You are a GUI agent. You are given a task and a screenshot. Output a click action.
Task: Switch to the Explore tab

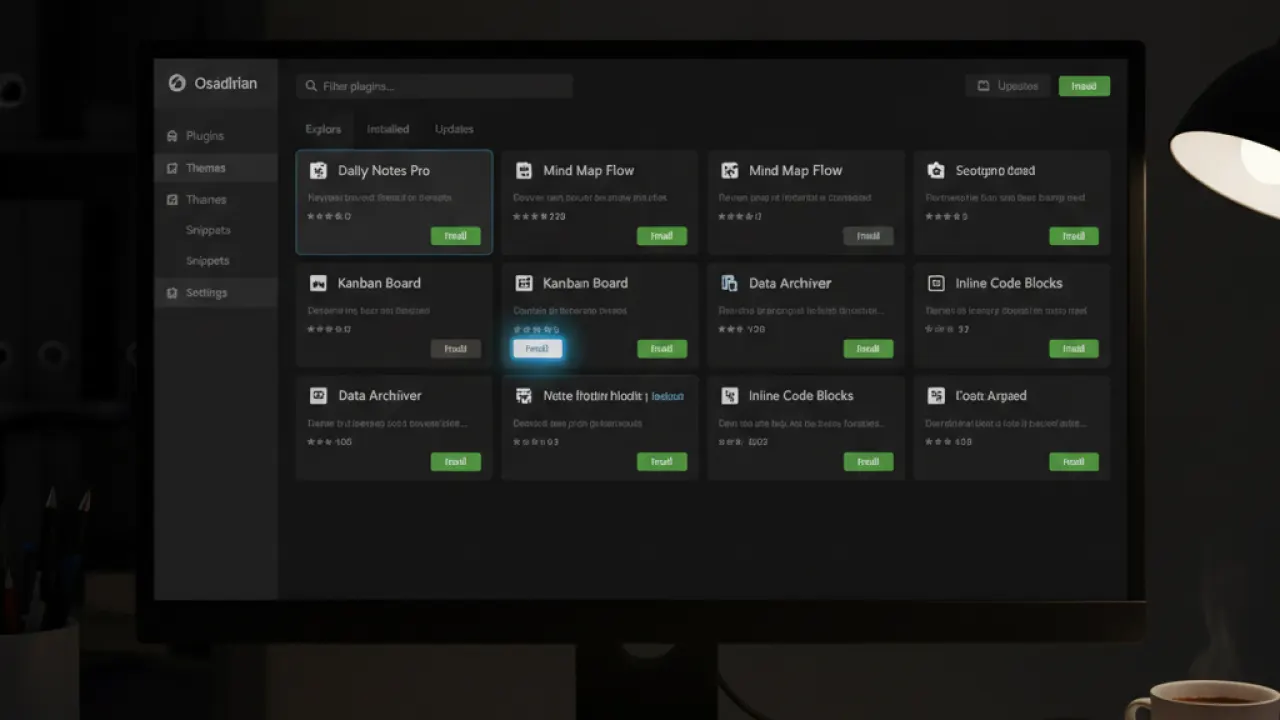tap(323, 129)
